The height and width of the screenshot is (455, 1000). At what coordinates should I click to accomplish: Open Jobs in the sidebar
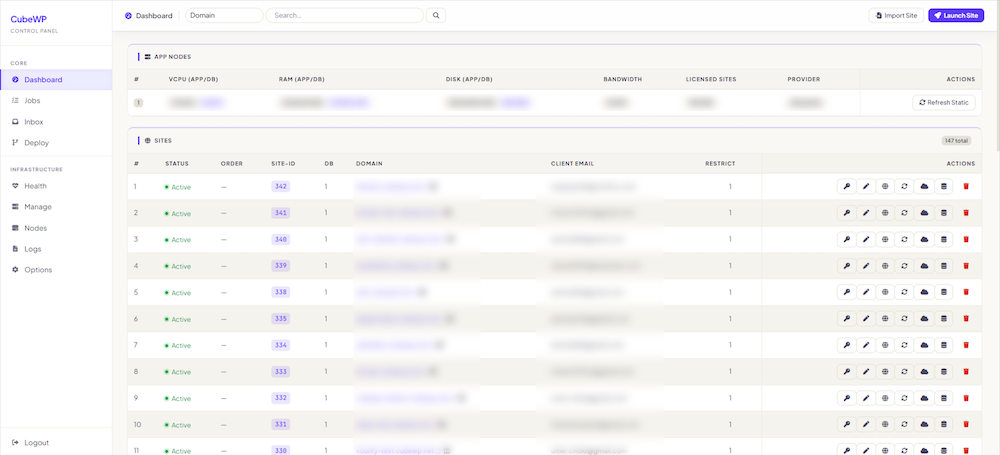click(56, 101)
